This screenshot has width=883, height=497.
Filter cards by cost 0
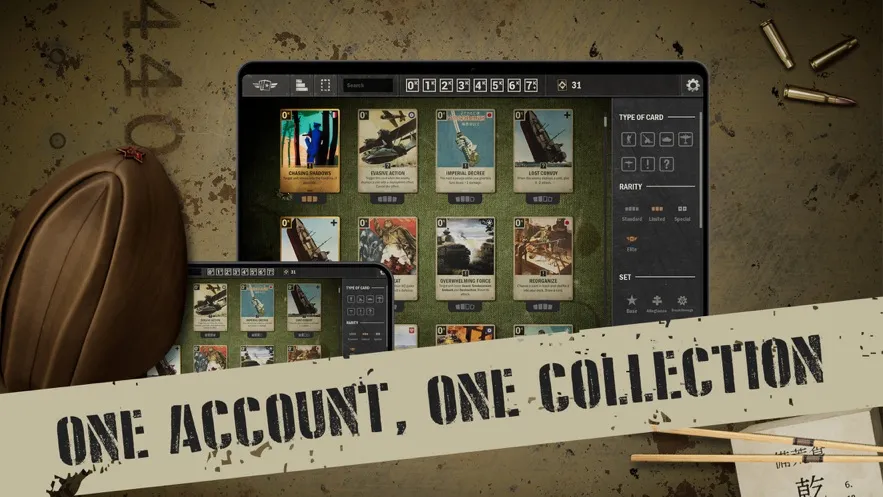point(412,85)
